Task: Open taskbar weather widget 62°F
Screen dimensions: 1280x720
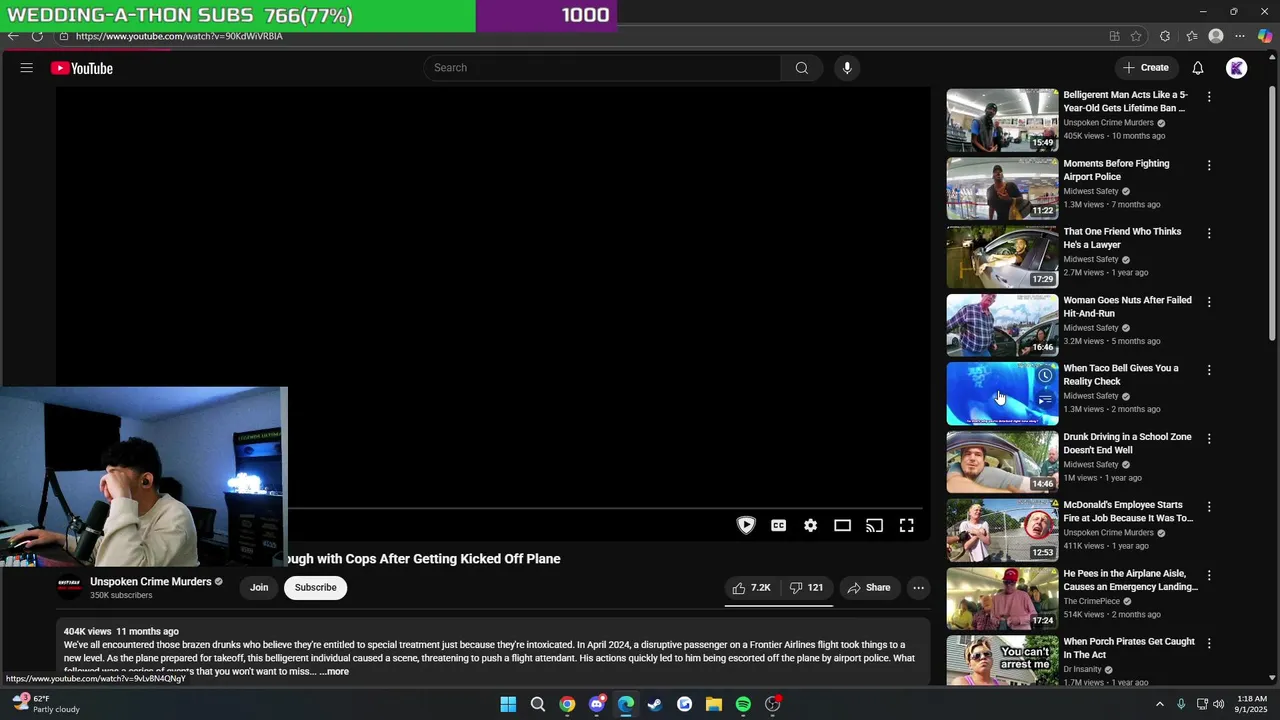Action: [x=45, y=704]
